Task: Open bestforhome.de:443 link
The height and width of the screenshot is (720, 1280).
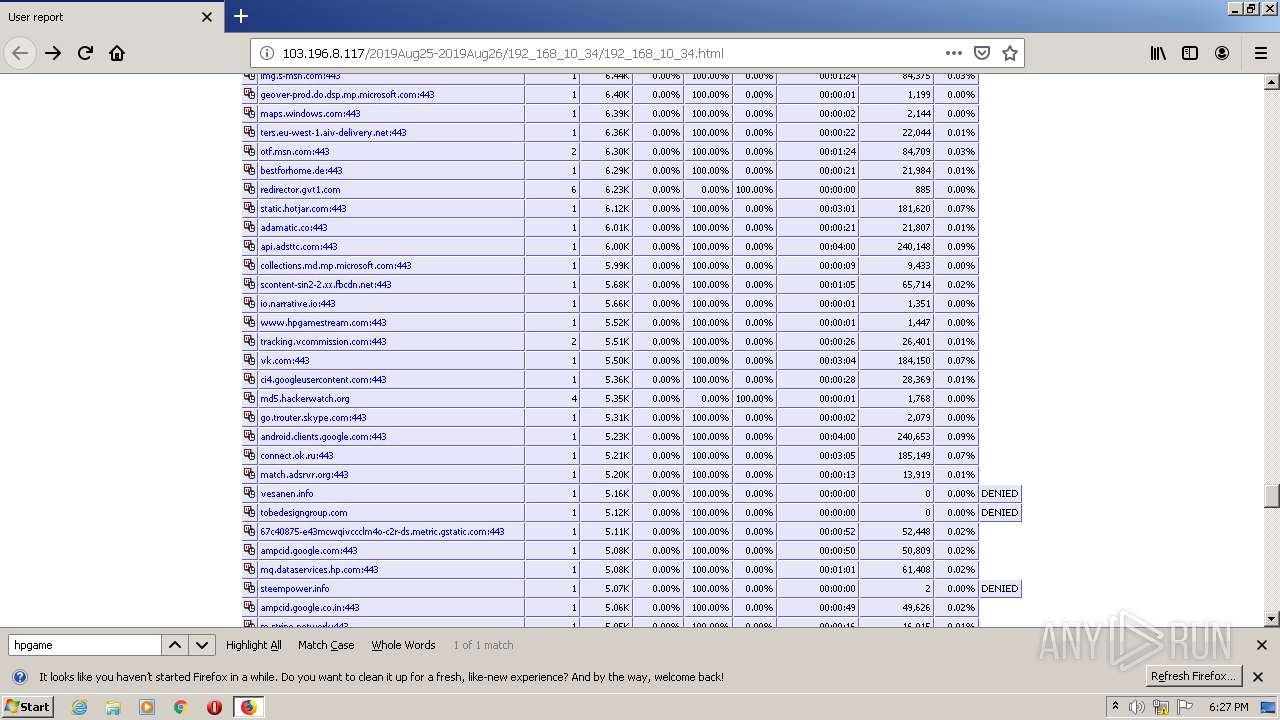Action: (x=301, y=170)
